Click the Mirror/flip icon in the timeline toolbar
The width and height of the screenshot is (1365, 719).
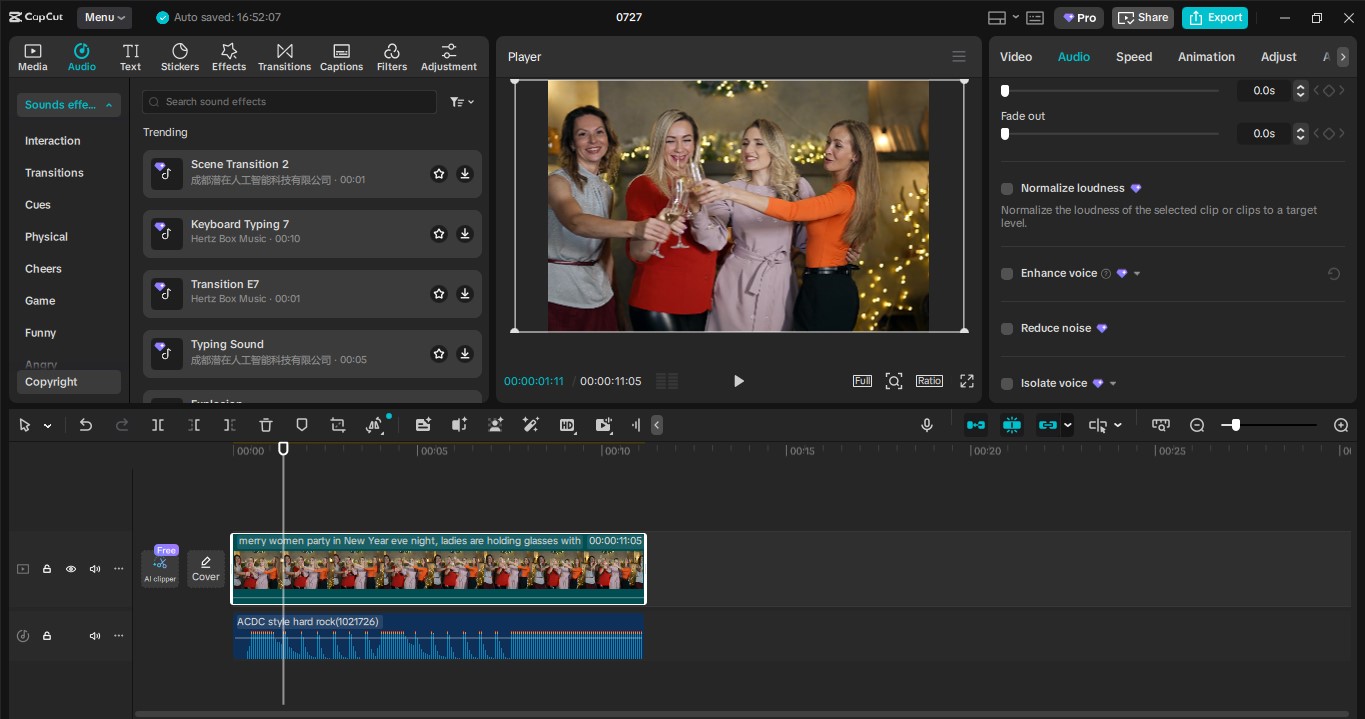click(x=375, y=425)
